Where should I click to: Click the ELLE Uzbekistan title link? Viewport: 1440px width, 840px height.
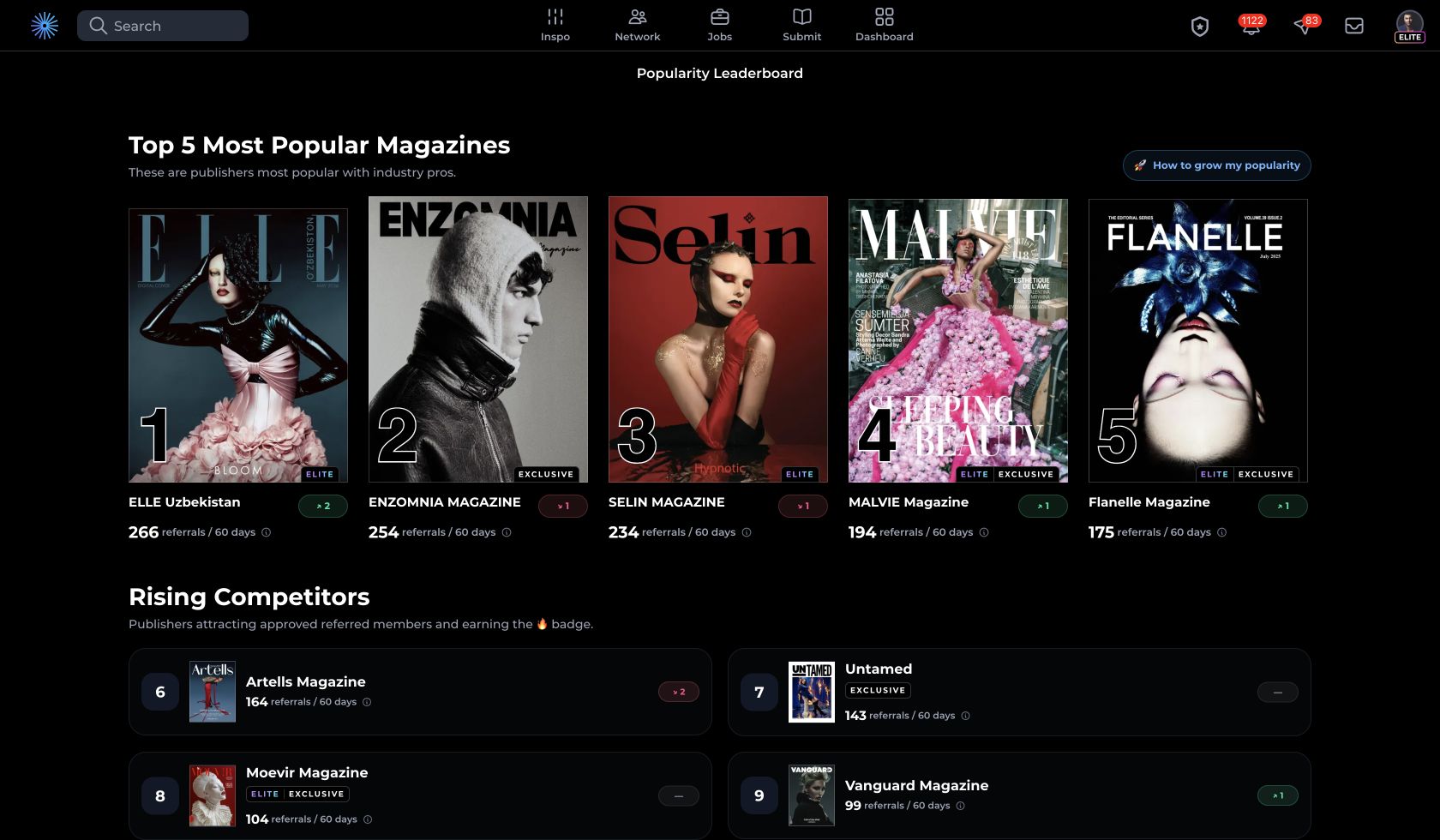click(184, 502)
